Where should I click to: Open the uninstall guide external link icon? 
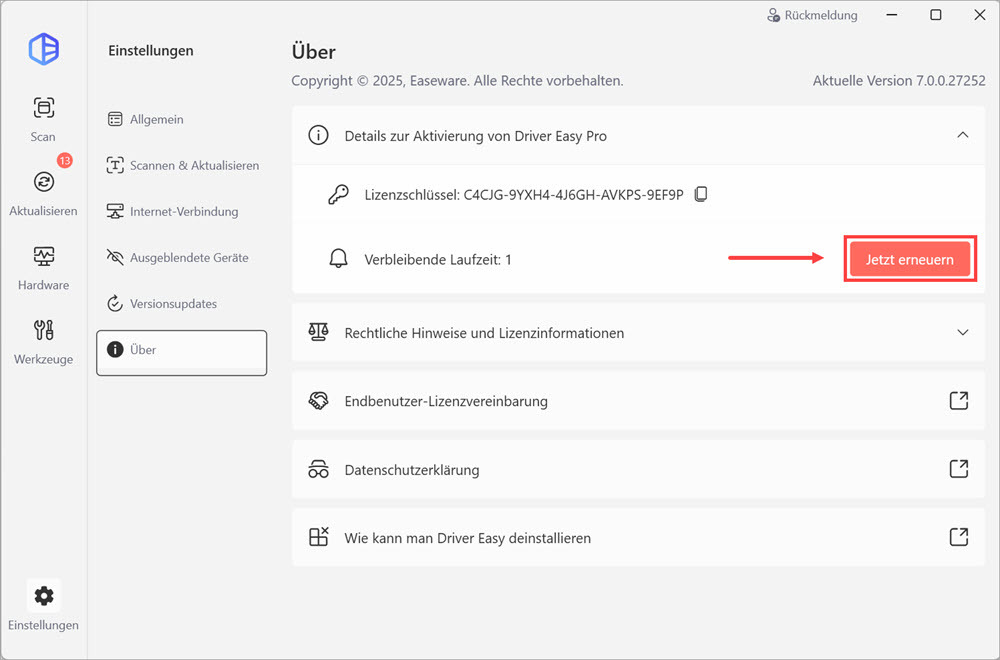pos(958,537)
